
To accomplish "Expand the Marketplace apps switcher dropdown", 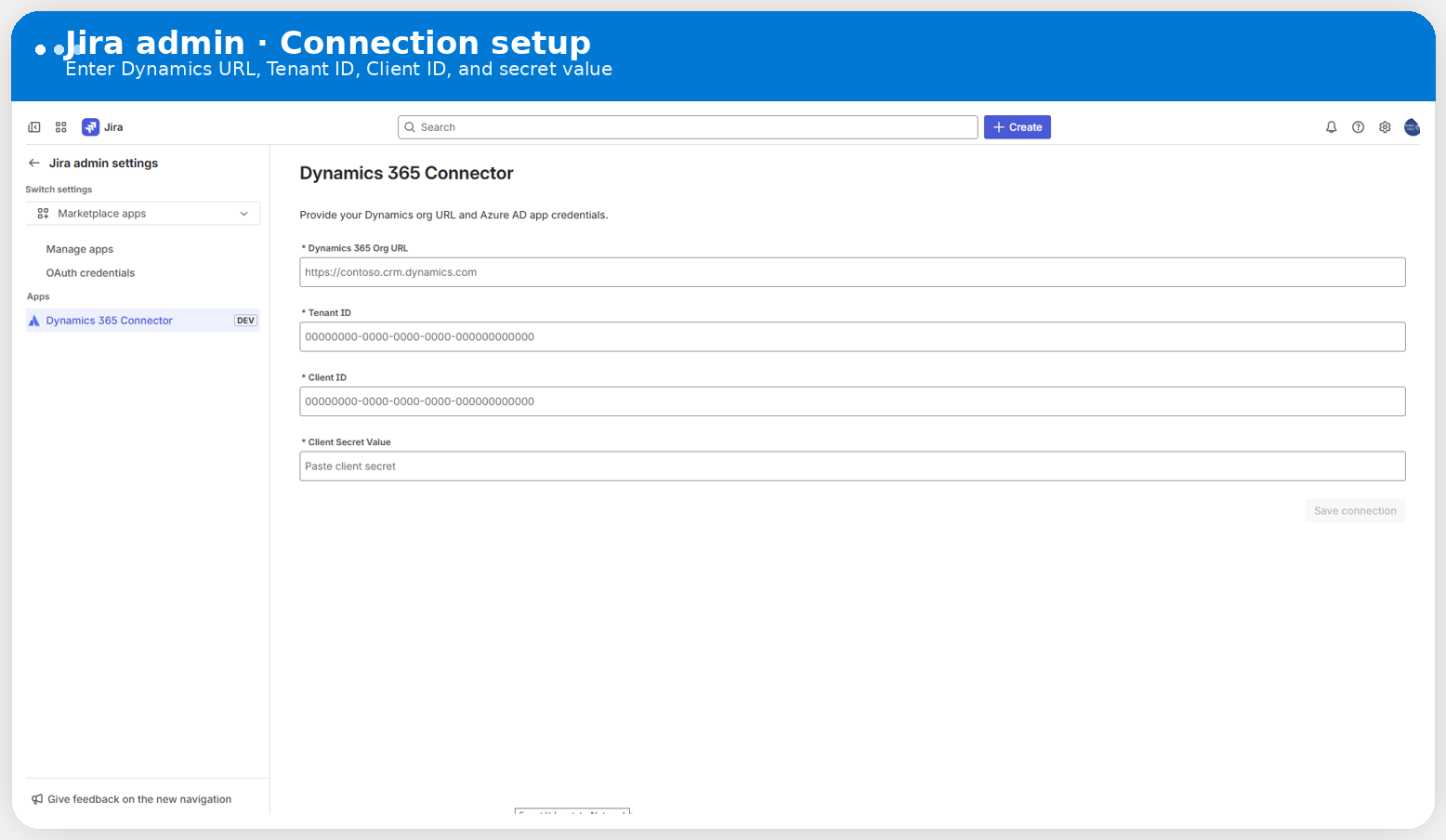I will (x=243, y=213).
